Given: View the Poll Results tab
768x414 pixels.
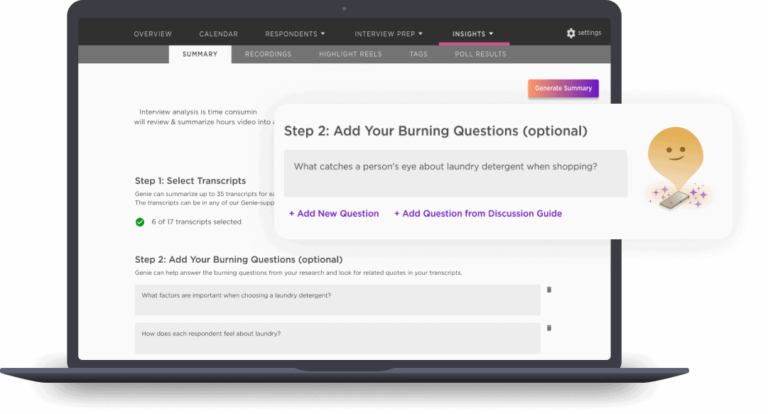Looking at the screenshot, I should [x=482, y=54].
